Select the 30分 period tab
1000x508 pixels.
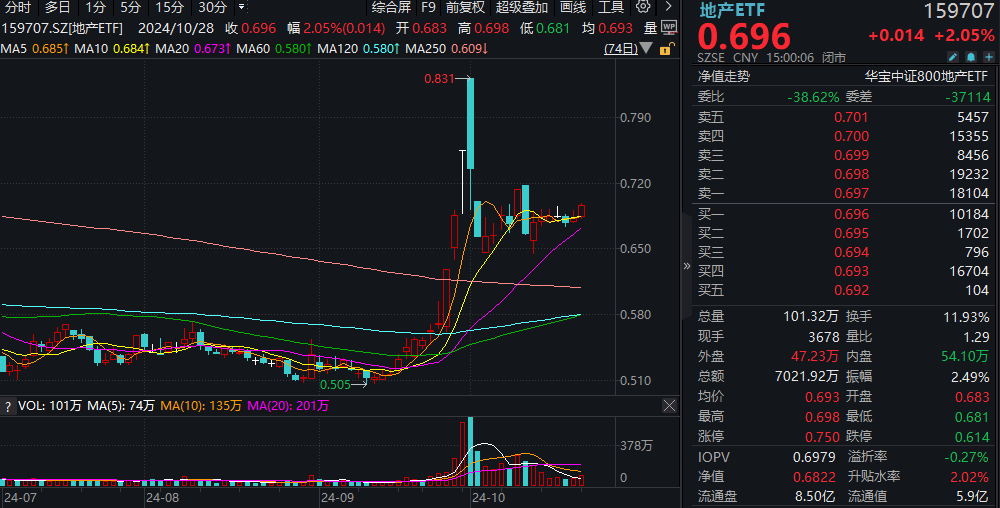pos(212,7)
